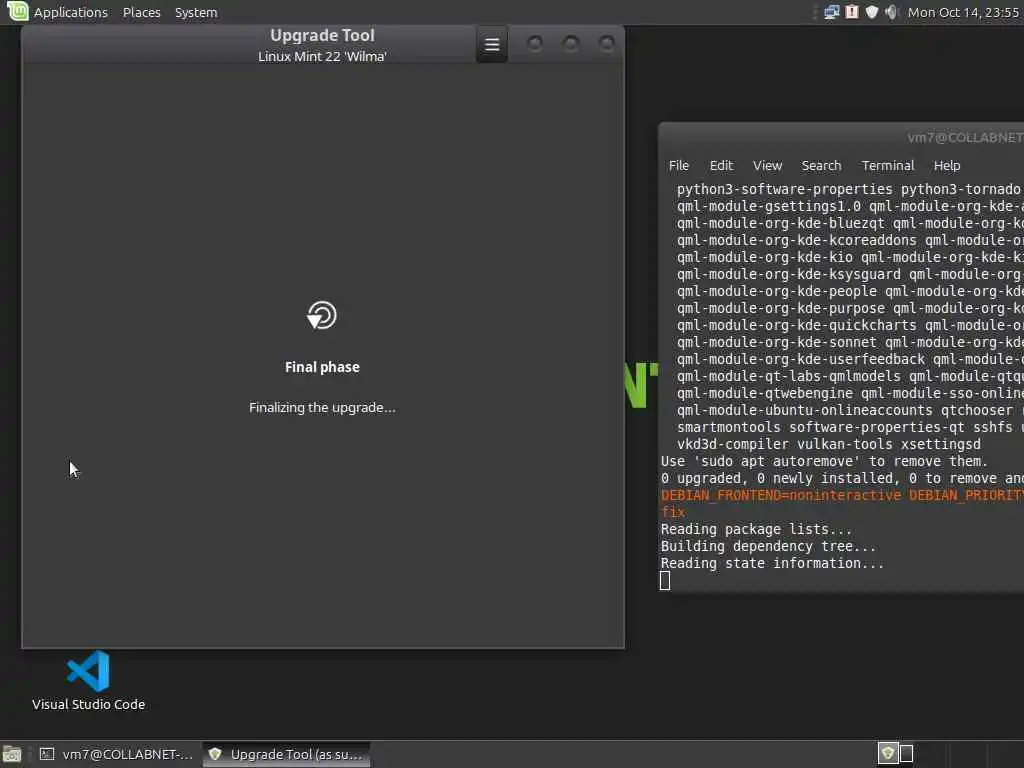This screenshot has width=1024, height=768.
Task: Open the terminal Edit menu
Action: pyautogui.click(x=721, y=165)
